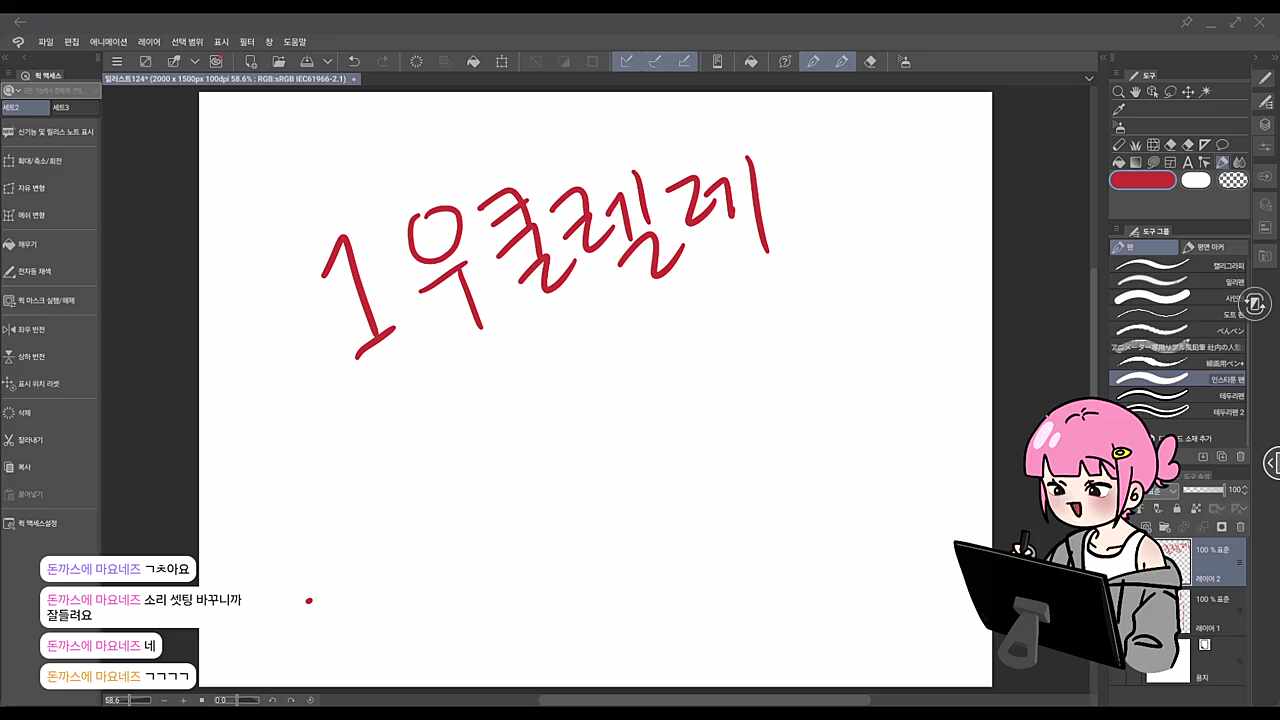Expand the hidden side panel arrow handle

(1272, 463)
